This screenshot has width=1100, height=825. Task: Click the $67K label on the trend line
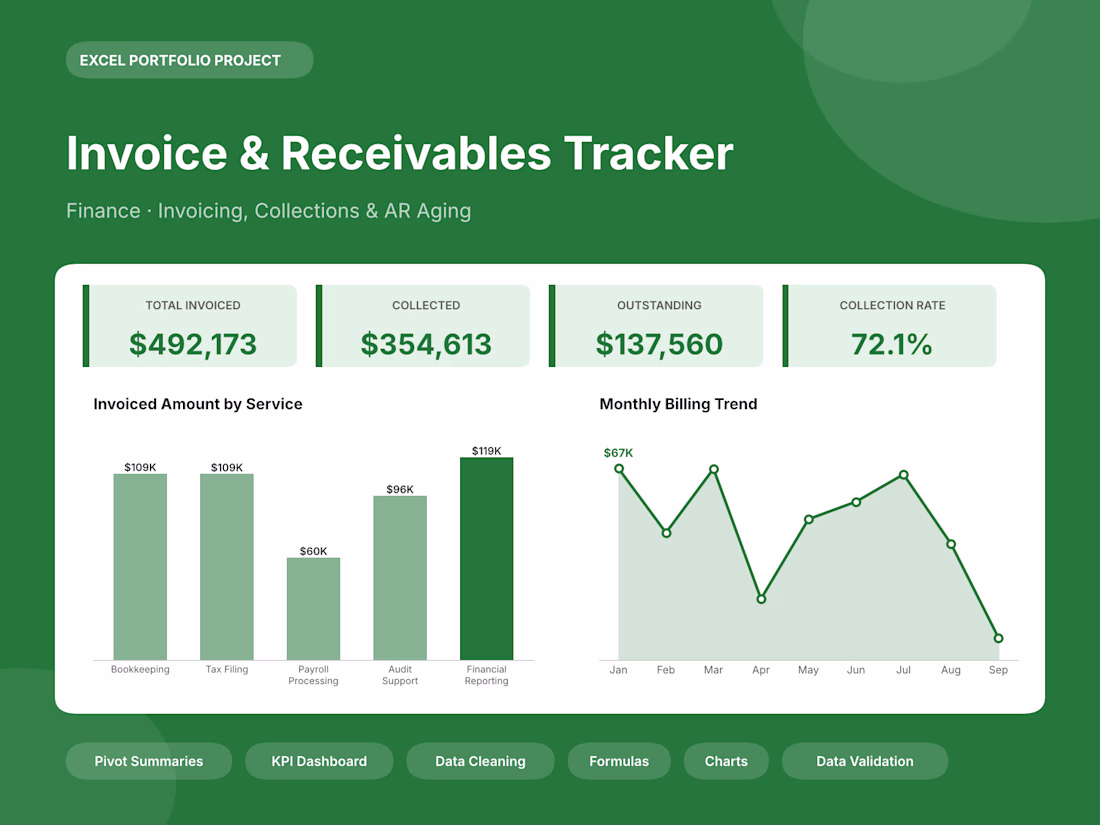coord(618,453)
